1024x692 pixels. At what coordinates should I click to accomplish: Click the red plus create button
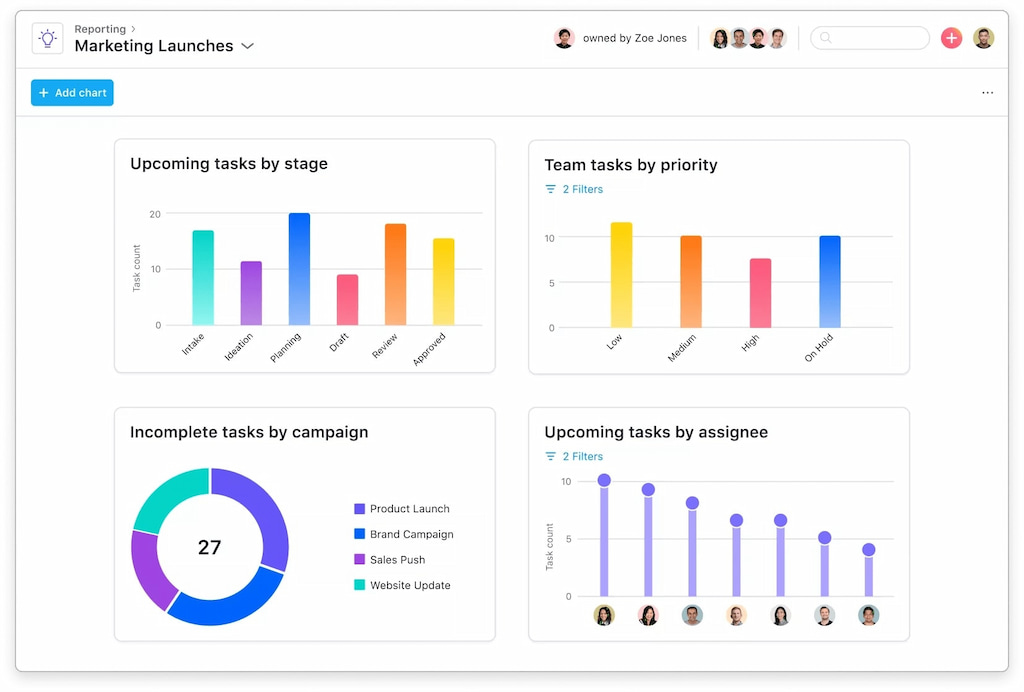click(x=950, y=37)
